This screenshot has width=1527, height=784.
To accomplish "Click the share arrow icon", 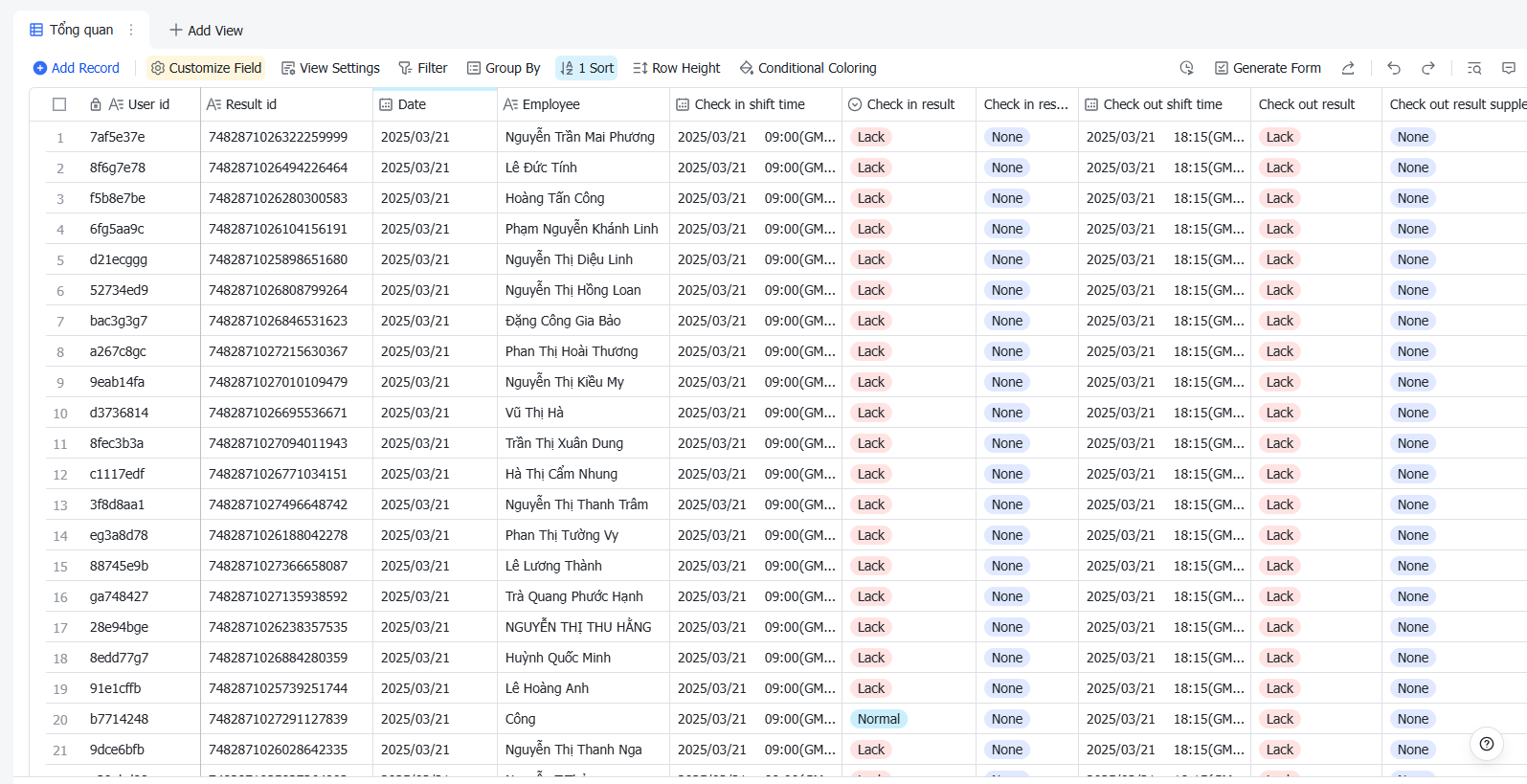I will coord(1348,68).
